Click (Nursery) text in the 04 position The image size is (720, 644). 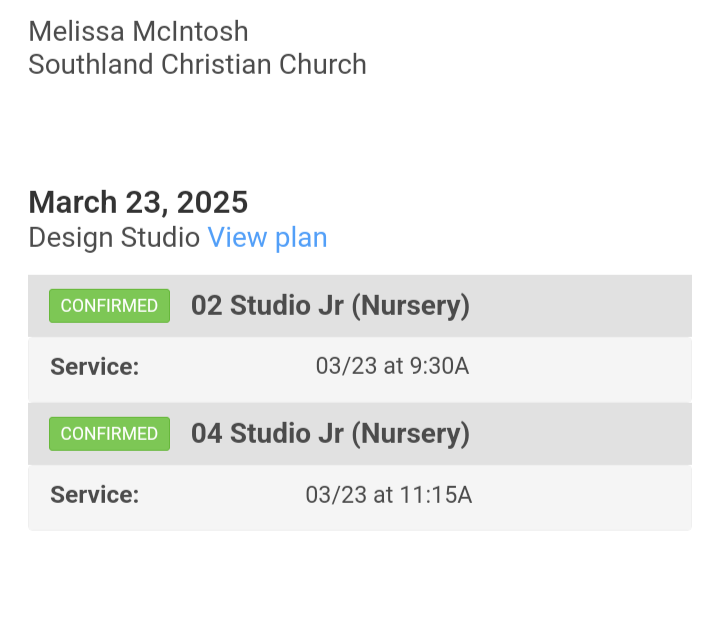click(410, 434)
